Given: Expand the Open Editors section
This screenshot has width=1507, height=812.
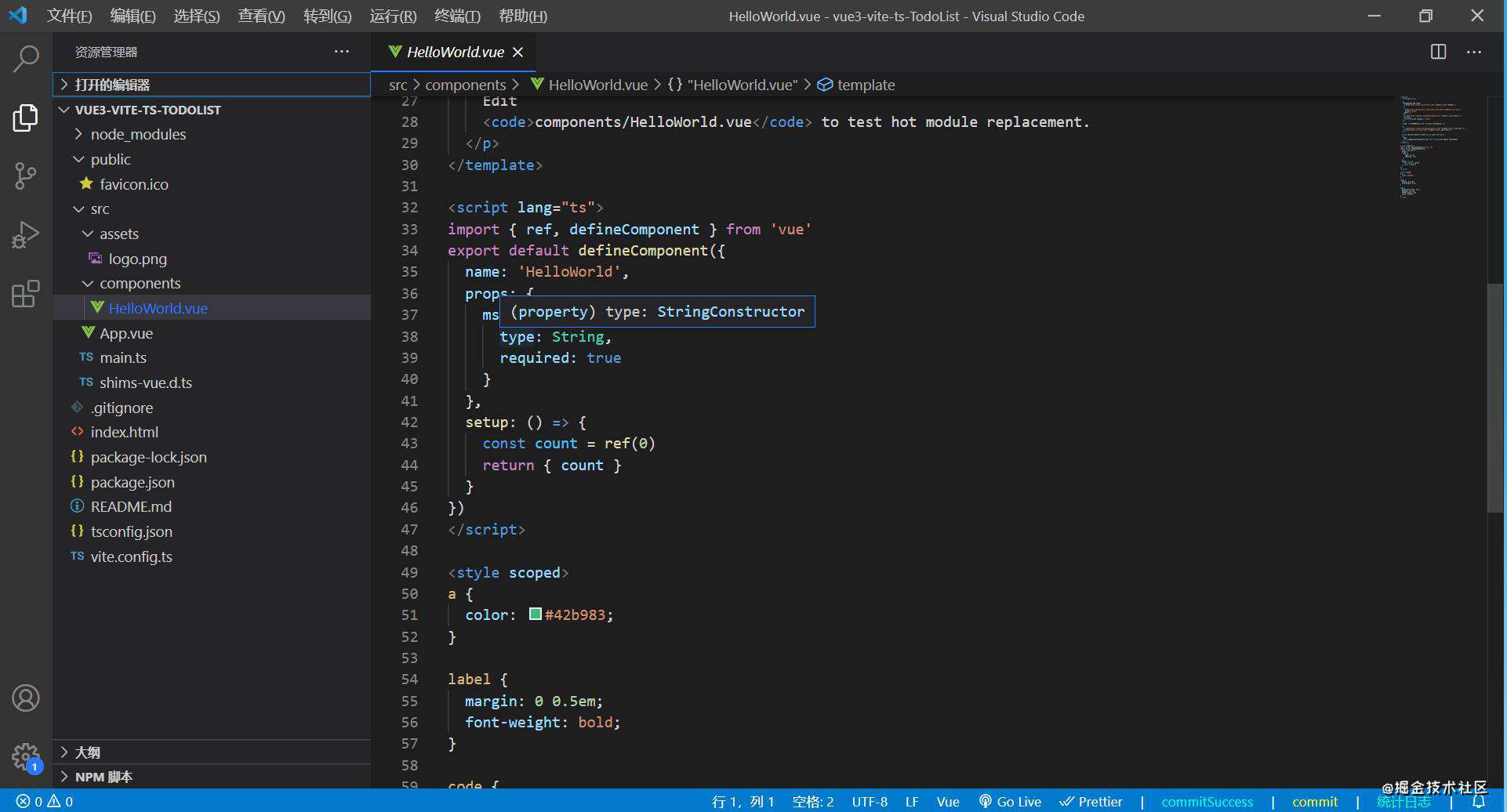Looking at the screenshot, I should pyautogui.click(x=212, y=85).
